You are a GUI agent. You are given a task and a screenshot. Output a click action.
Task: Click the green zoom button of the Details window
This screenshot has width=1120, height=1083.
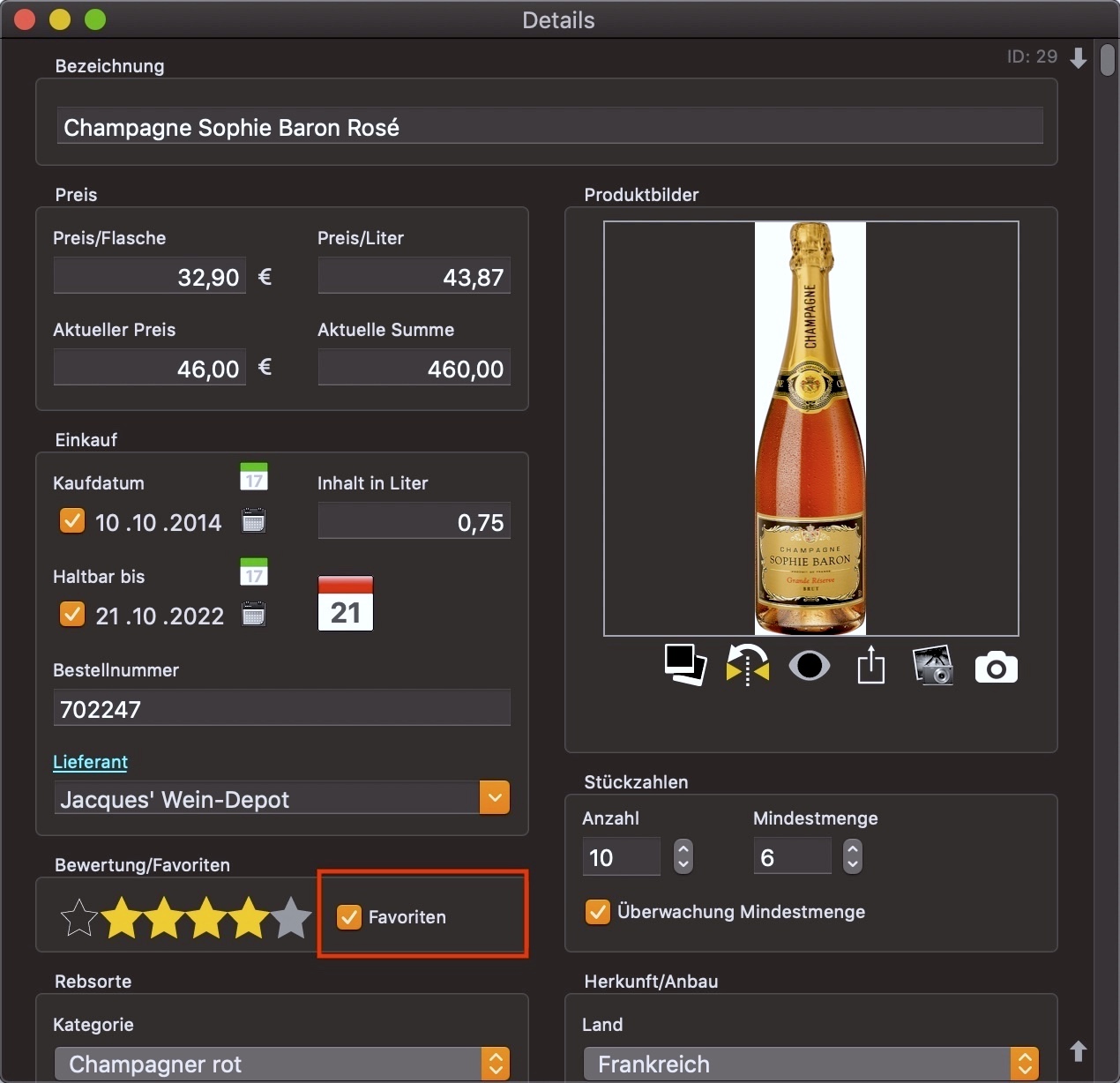94,19
